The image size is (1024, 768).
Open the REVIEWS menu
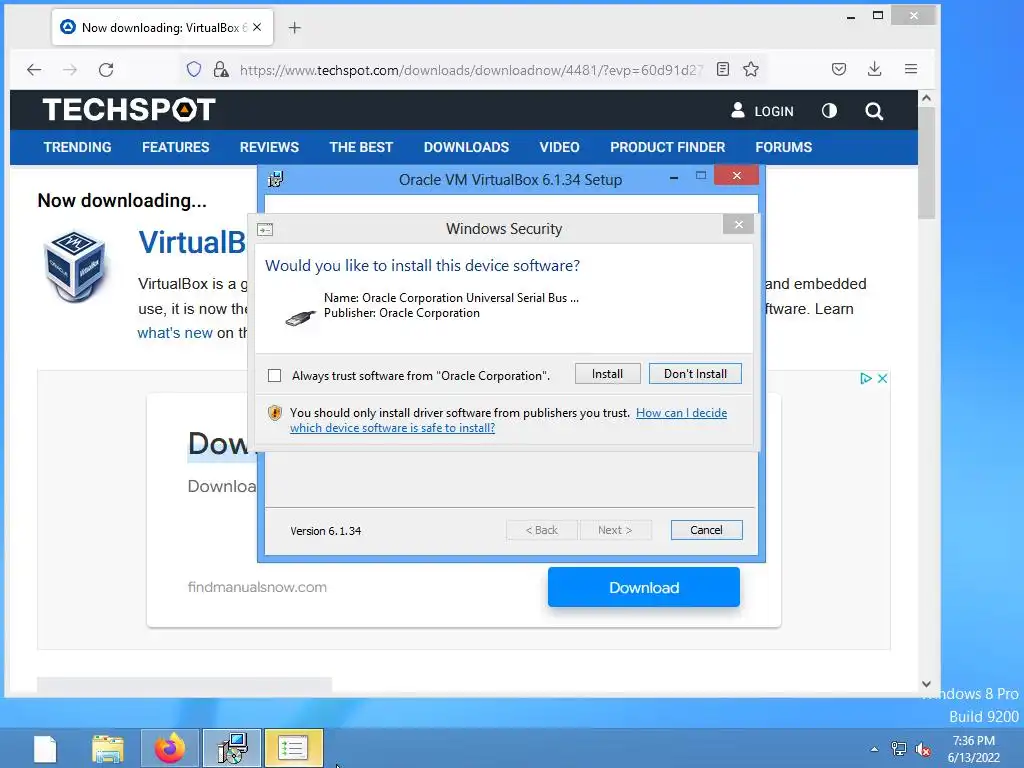pos(269,147)
